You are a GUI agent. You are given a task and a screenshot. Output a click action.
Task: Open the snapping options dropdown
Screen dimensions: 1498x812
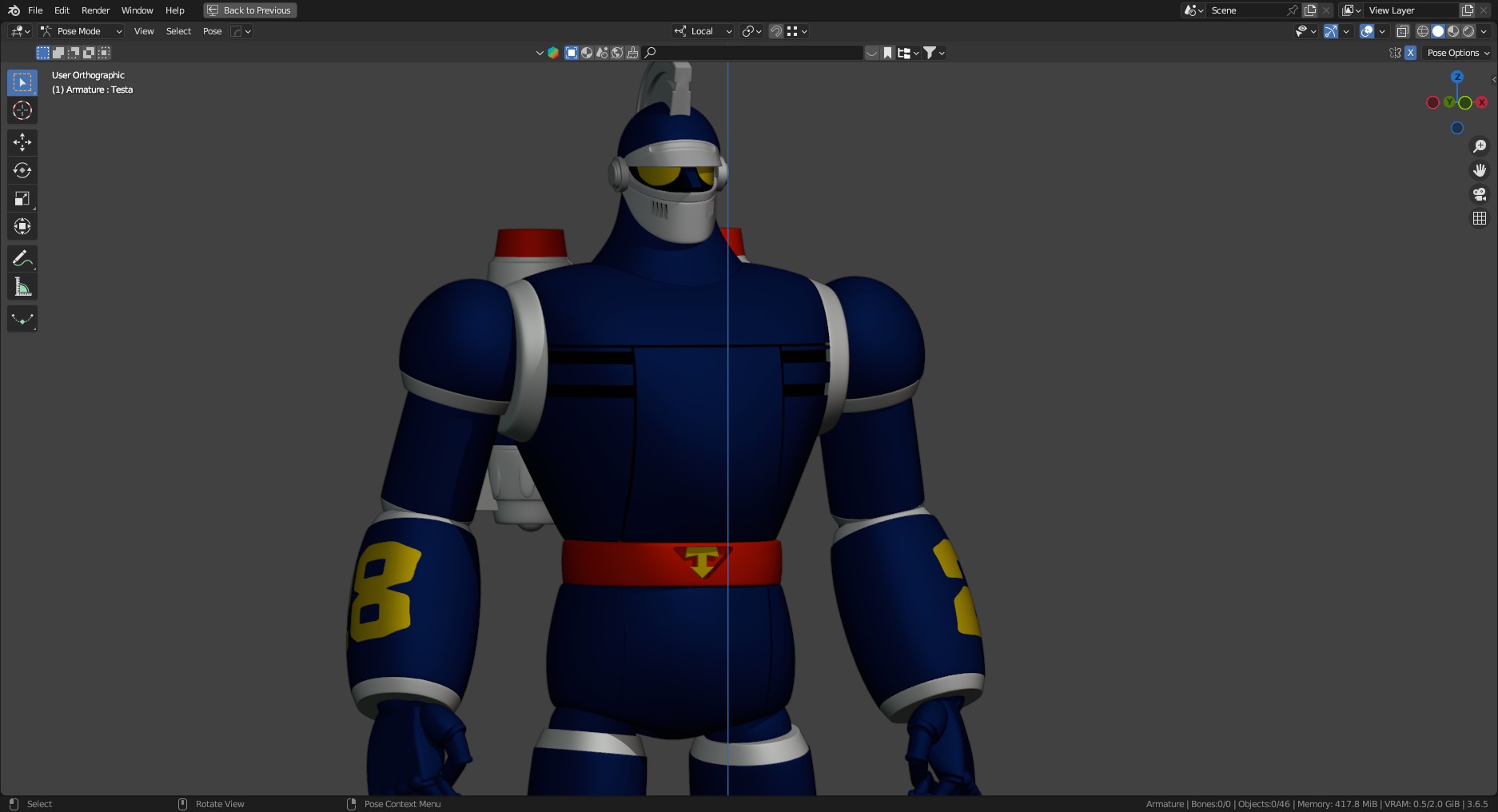point(798,31)
